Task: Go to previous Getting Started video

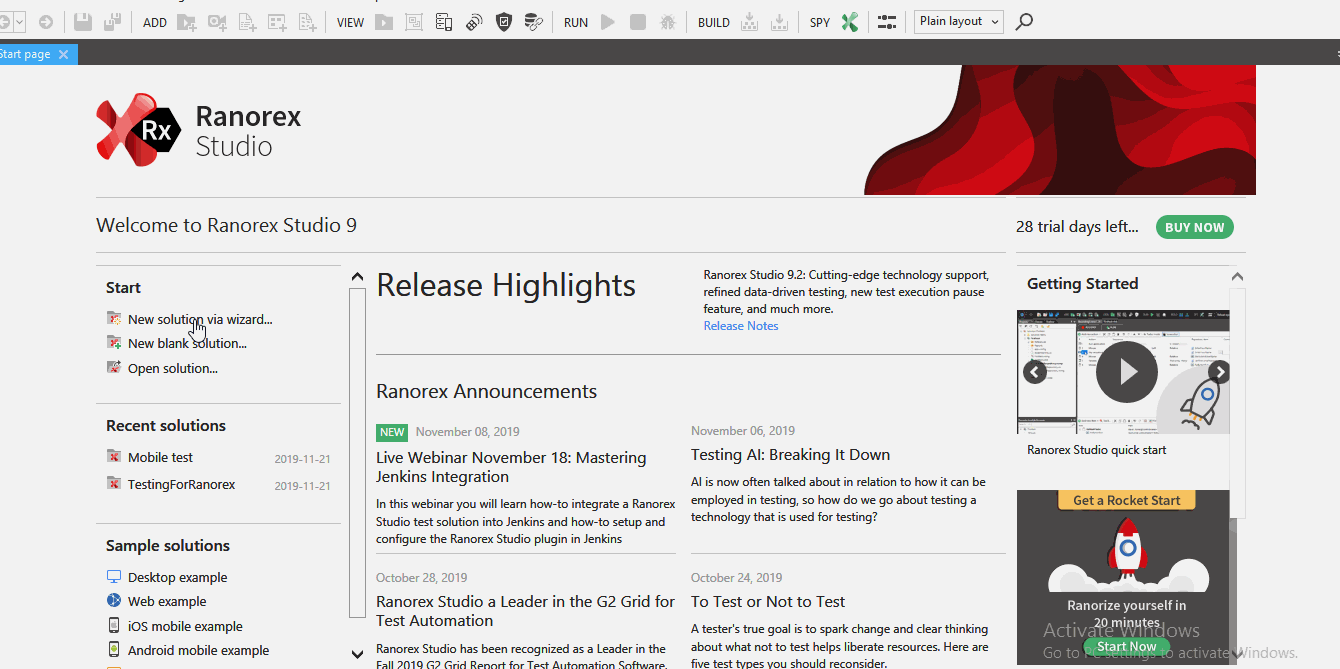Action: pos(1035,372)
